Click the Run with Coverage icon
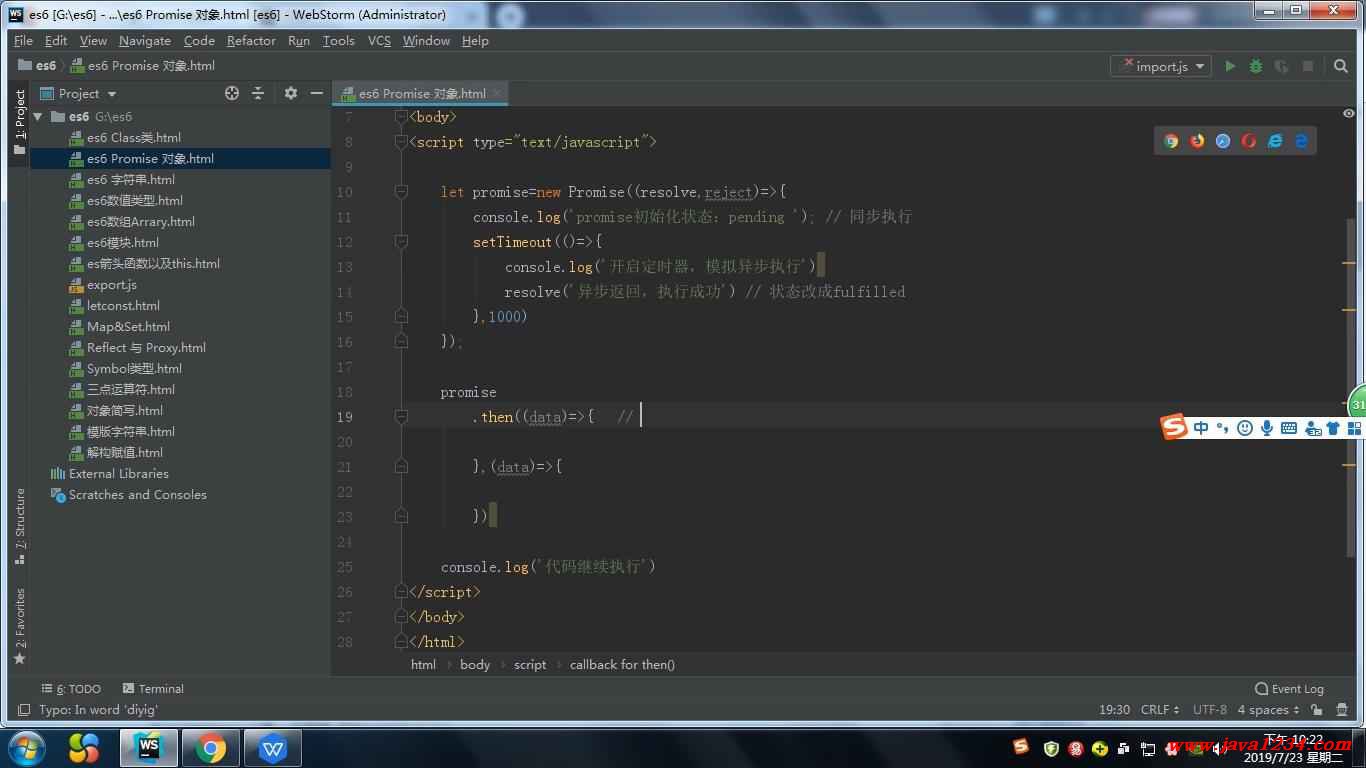Viewport: 1366px width, 768px height. pos(1281,66)
